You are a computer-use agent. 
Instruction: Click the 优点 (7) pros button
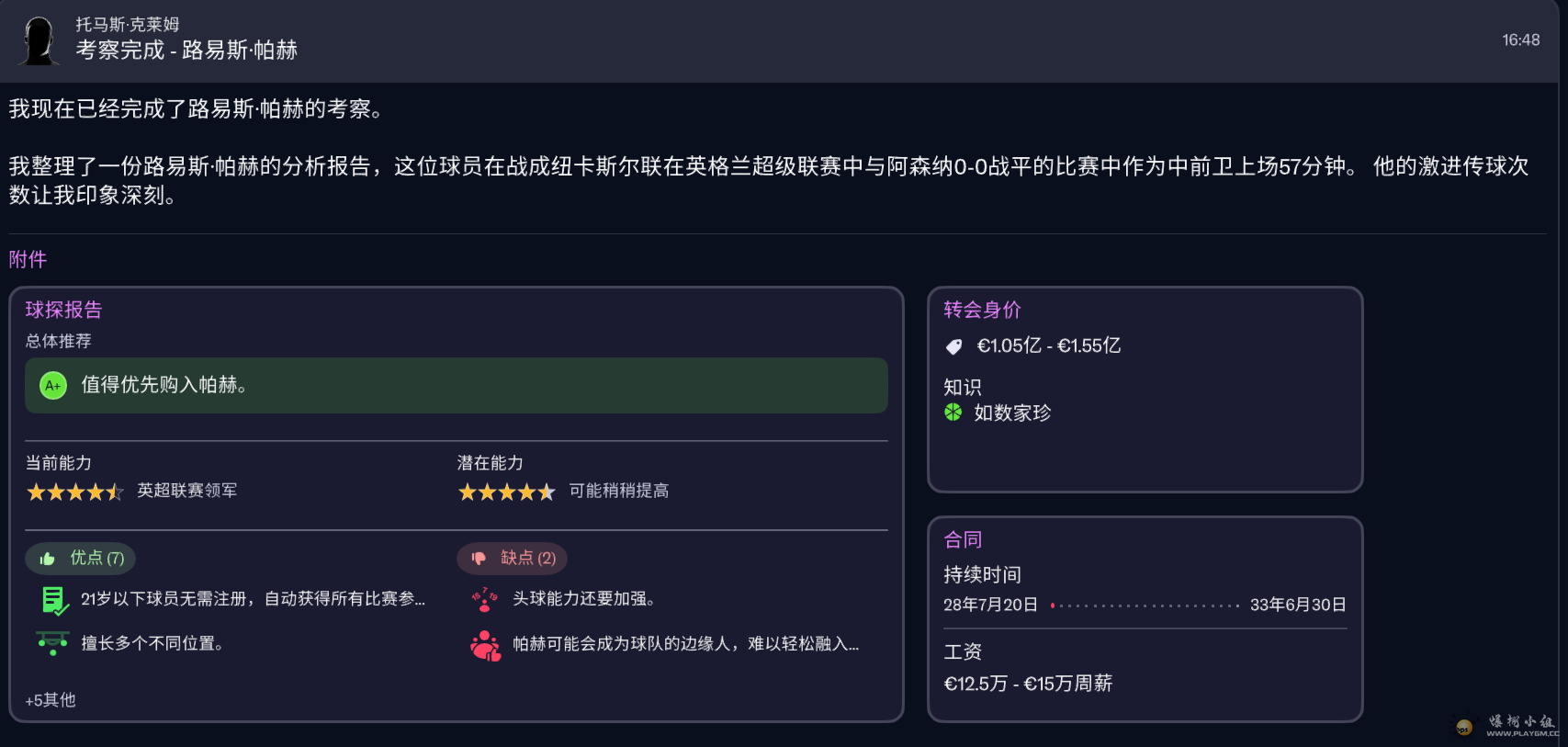80,558
